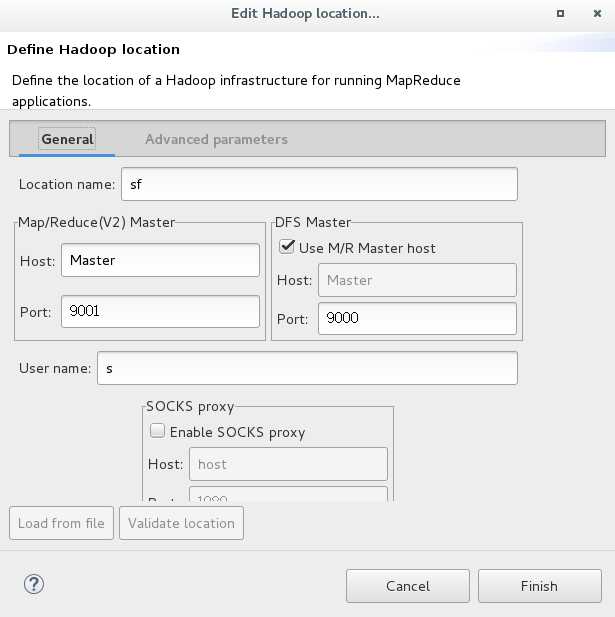Viewport: 615px width, 617px height.
Task: Focus the Map/Reduce Master Host field
Action: tap(161, 260)
